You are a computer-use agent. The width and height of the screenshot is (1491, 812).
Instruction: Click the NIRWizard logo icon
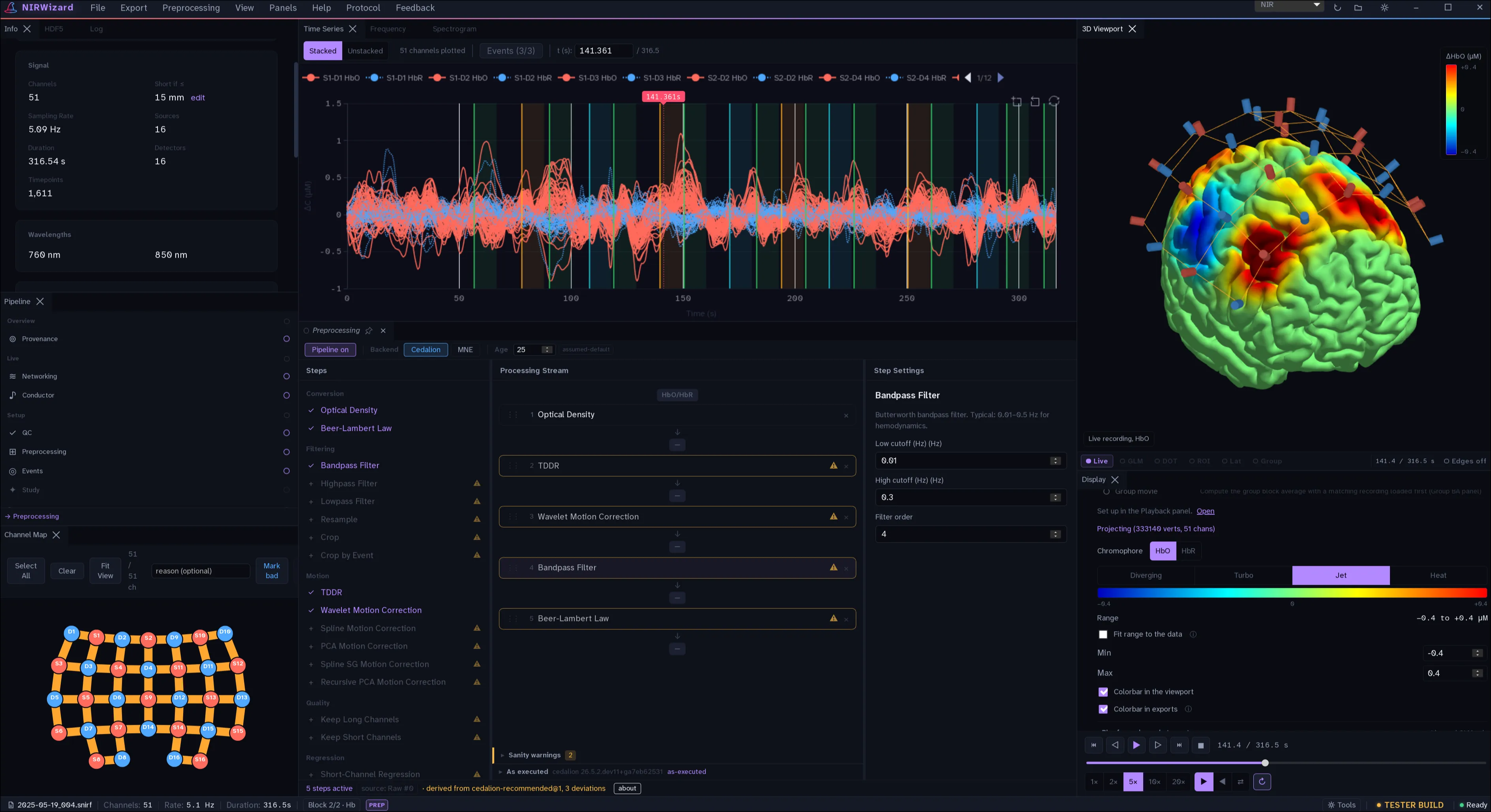pos(10,7)
